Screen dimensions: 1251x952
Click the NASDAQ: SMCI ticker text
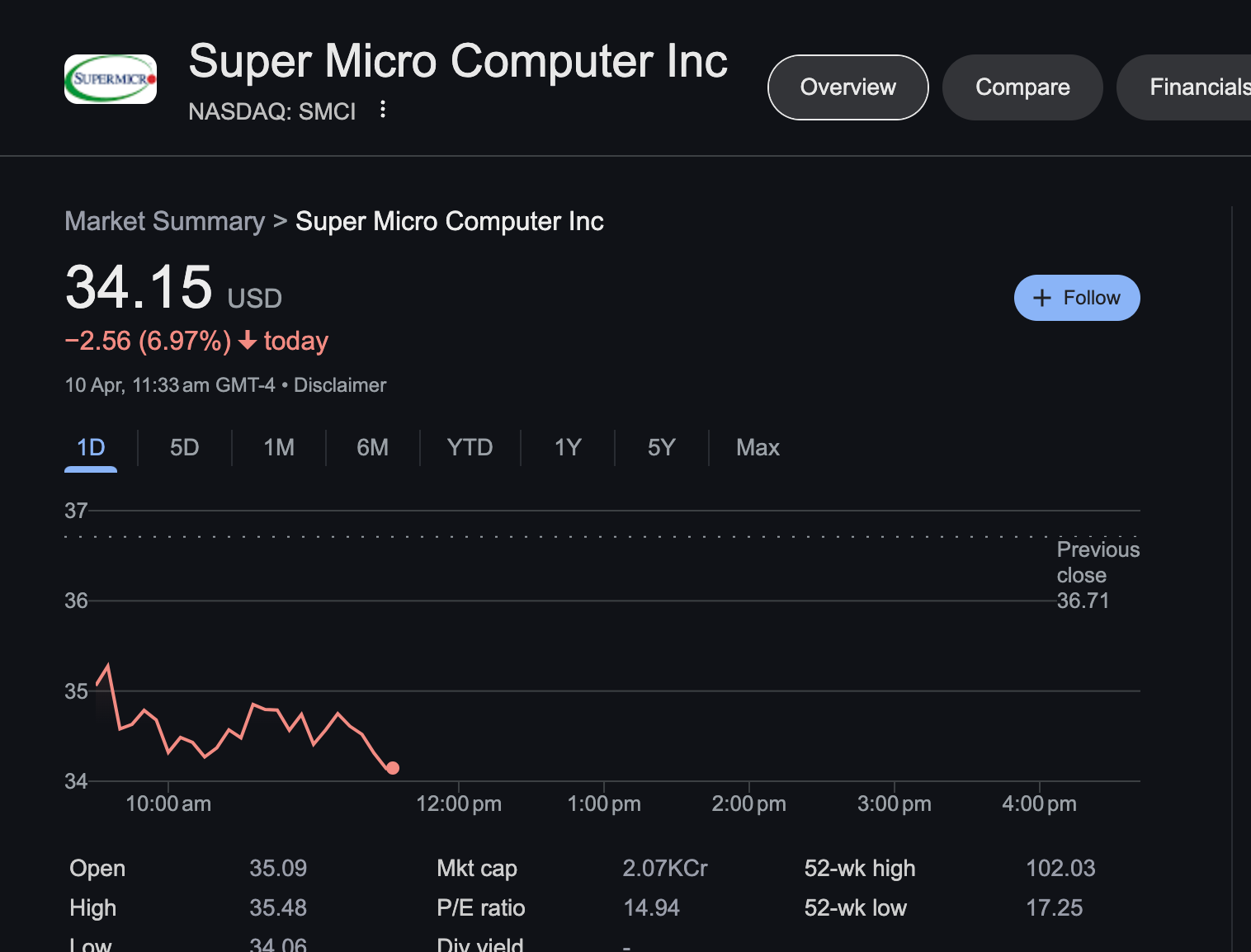tap(272, 111)
